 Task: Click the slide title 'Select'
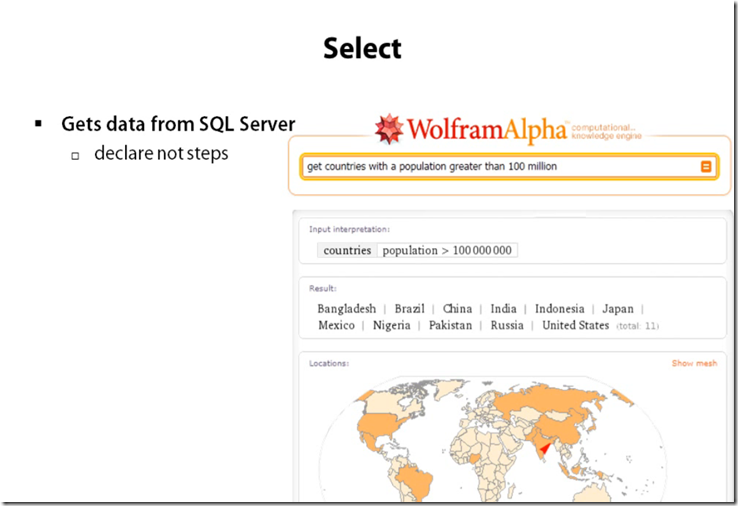pos(362,48)
